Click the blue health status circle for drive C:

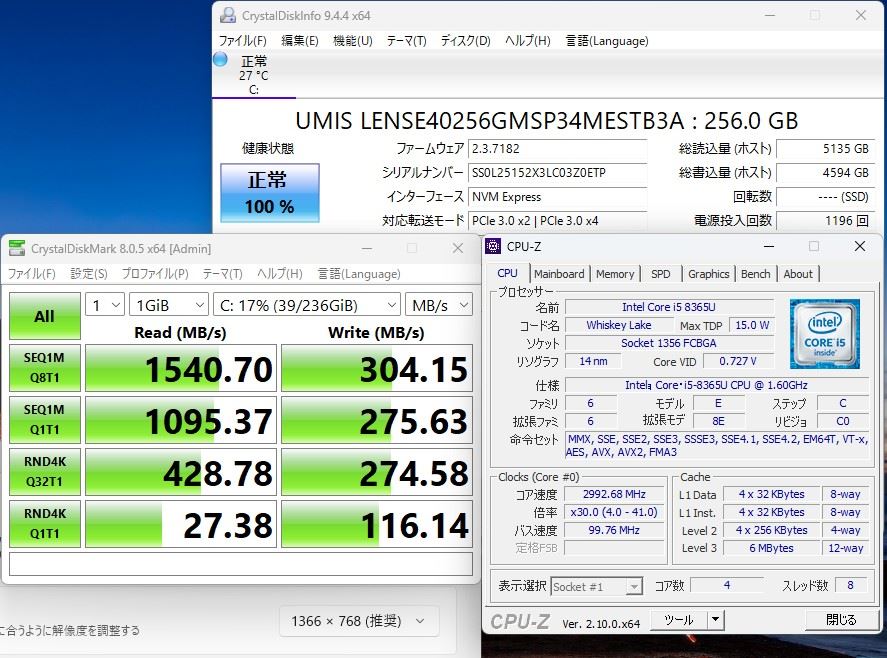[x=221, y=59]
